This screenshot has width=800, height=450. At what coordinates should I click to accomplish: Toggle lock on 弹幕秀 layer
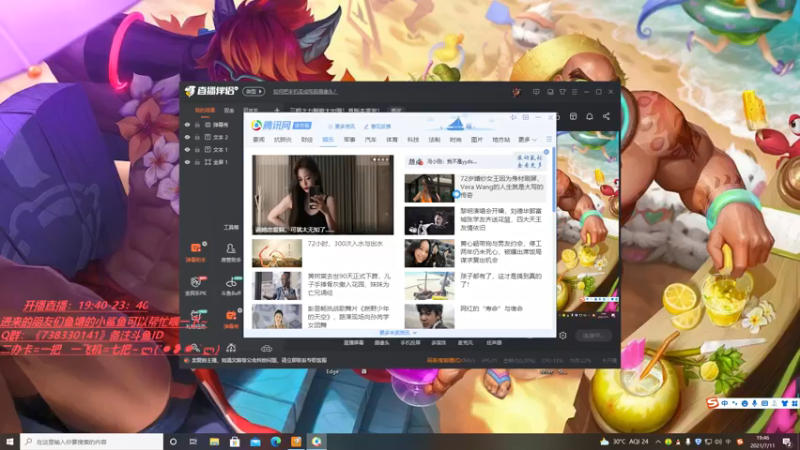(x=197, y=124)
